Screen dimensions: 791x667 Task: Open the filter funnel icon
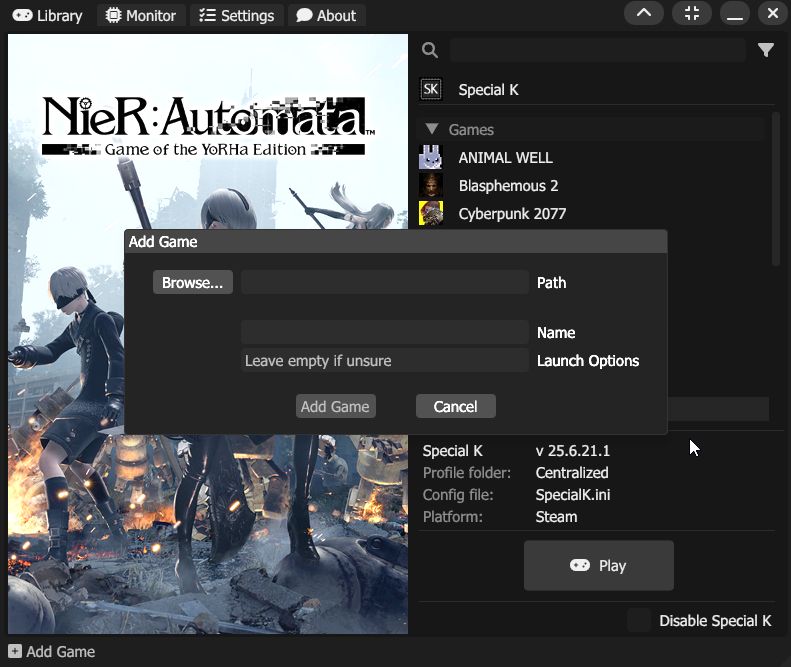click(766, 49)
